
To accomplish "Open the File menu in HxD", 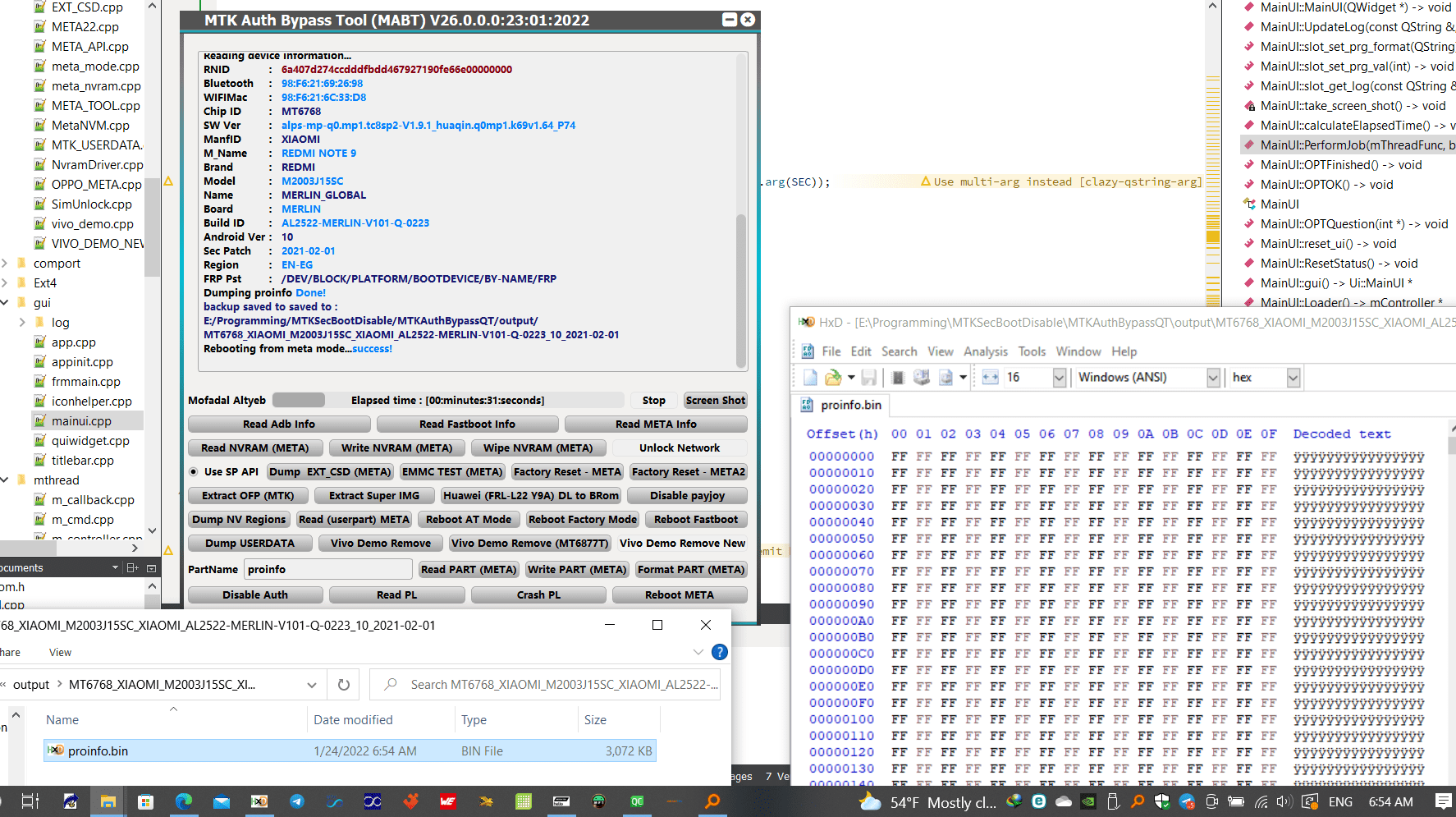I will pyautogui.click(x=831, y=351).
